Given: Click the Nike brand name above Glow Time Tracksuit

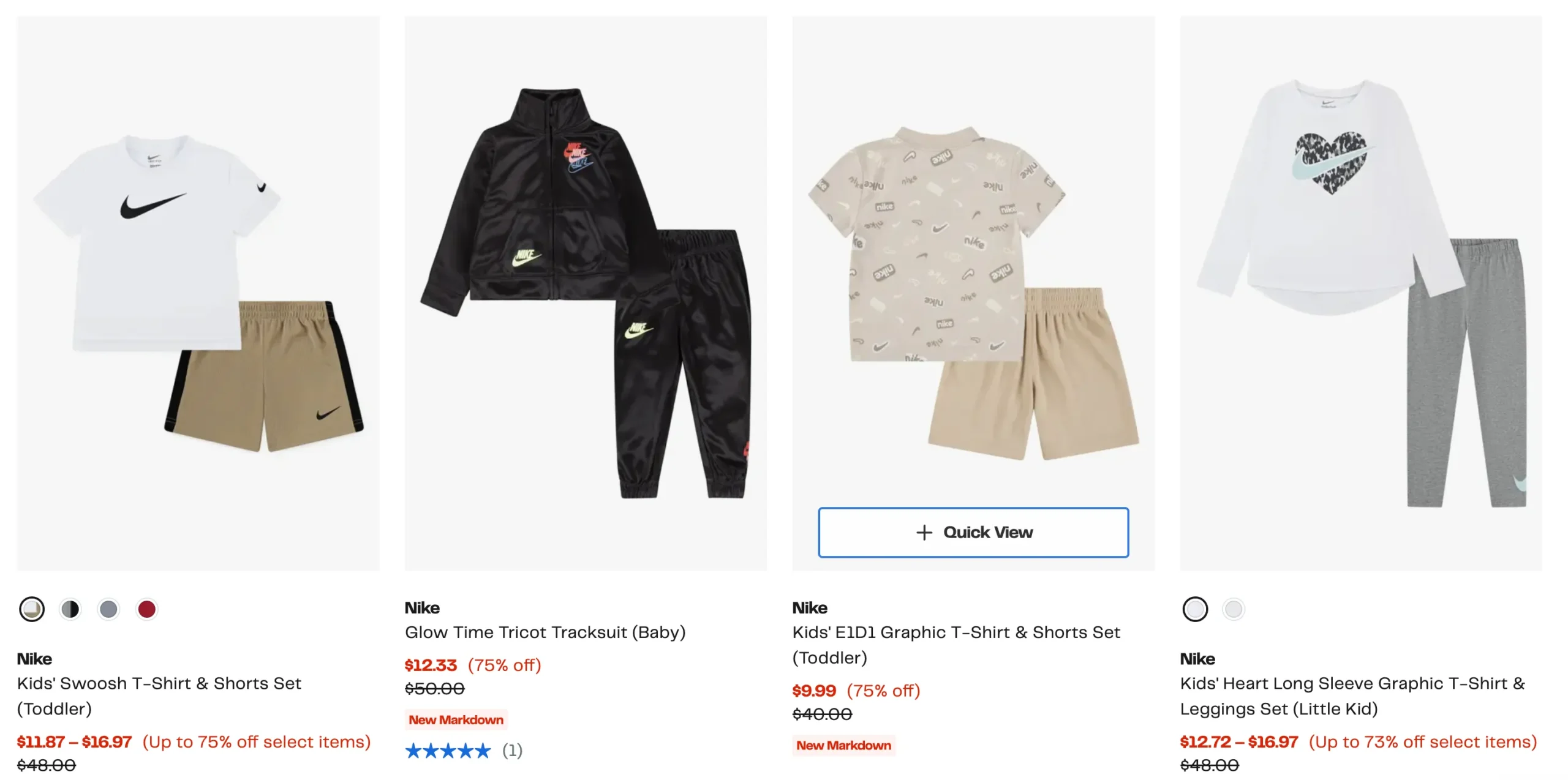Looking at the screenshot, I should coord(422,608).
